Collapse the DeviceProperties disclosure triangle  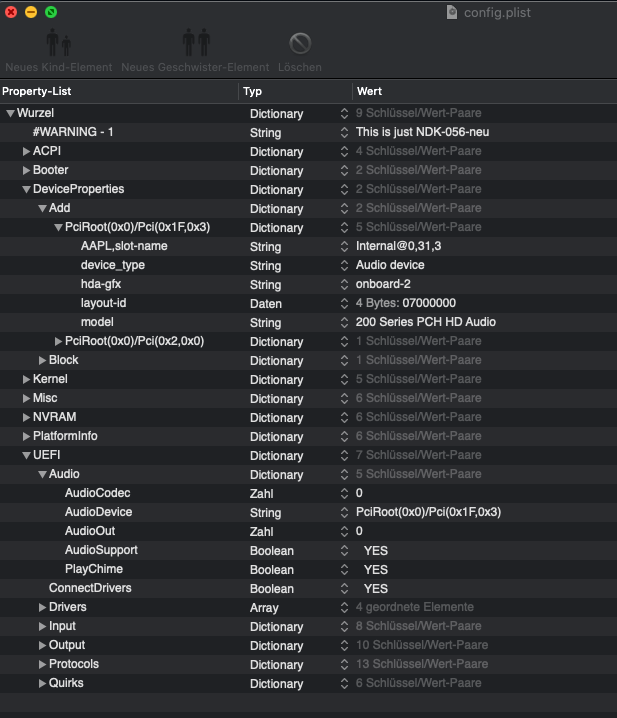pyautogui.click(x=27, y=189)
